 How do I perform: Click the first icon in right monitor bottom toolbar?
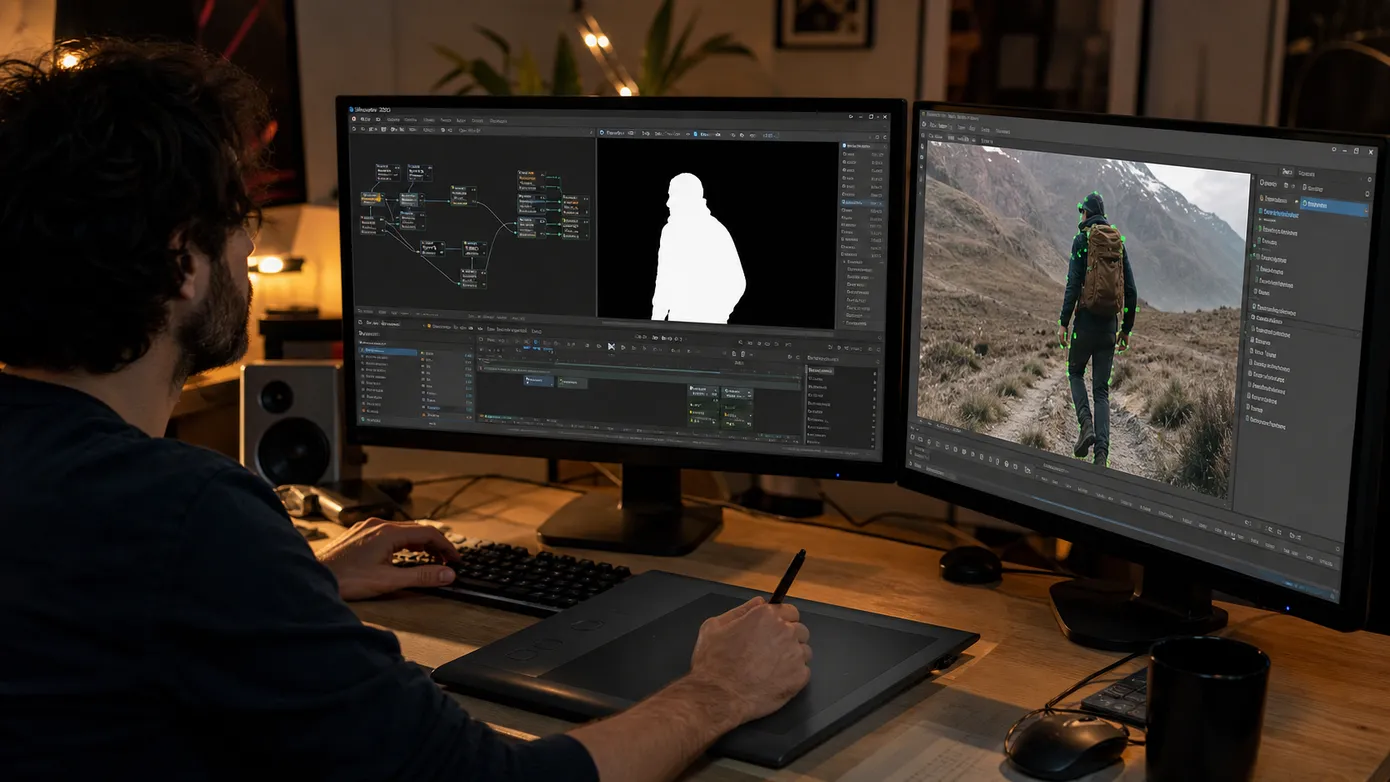912,437
